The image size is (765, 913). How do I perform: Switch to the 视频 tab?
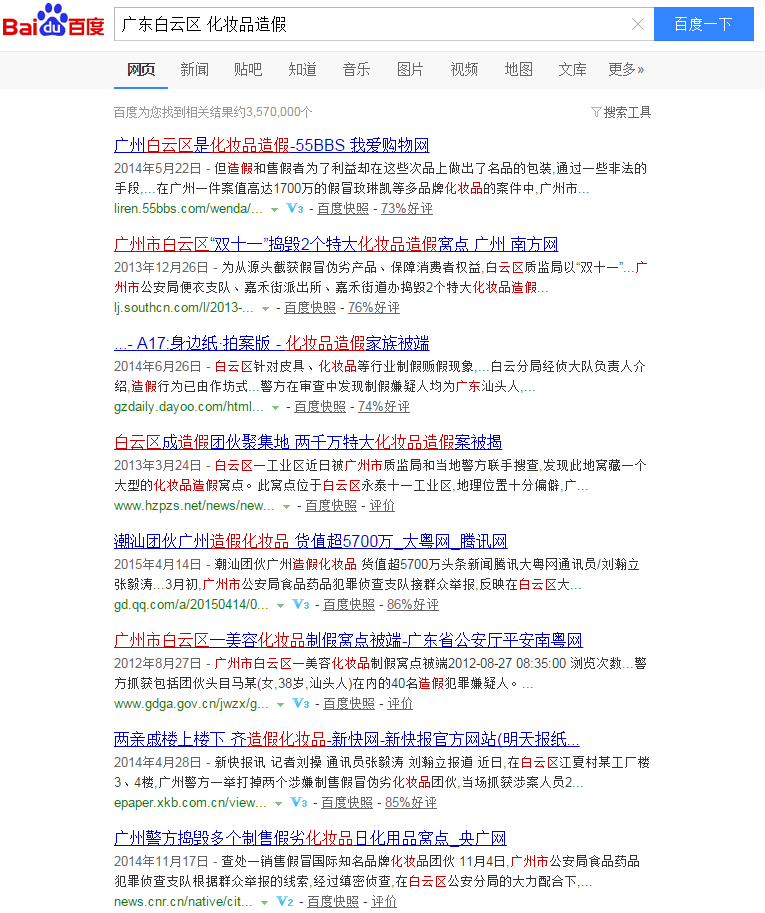[x=464, y=69]
